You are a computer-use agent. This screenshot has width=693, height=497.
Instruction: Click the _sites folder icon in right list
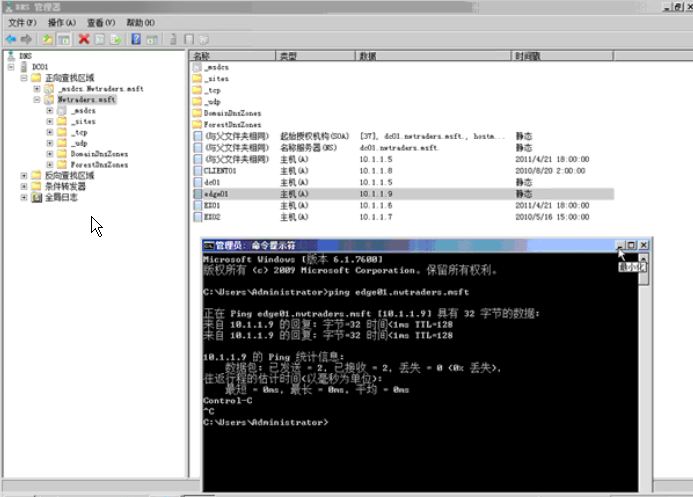pyautogui.click(x=197, y=79)
